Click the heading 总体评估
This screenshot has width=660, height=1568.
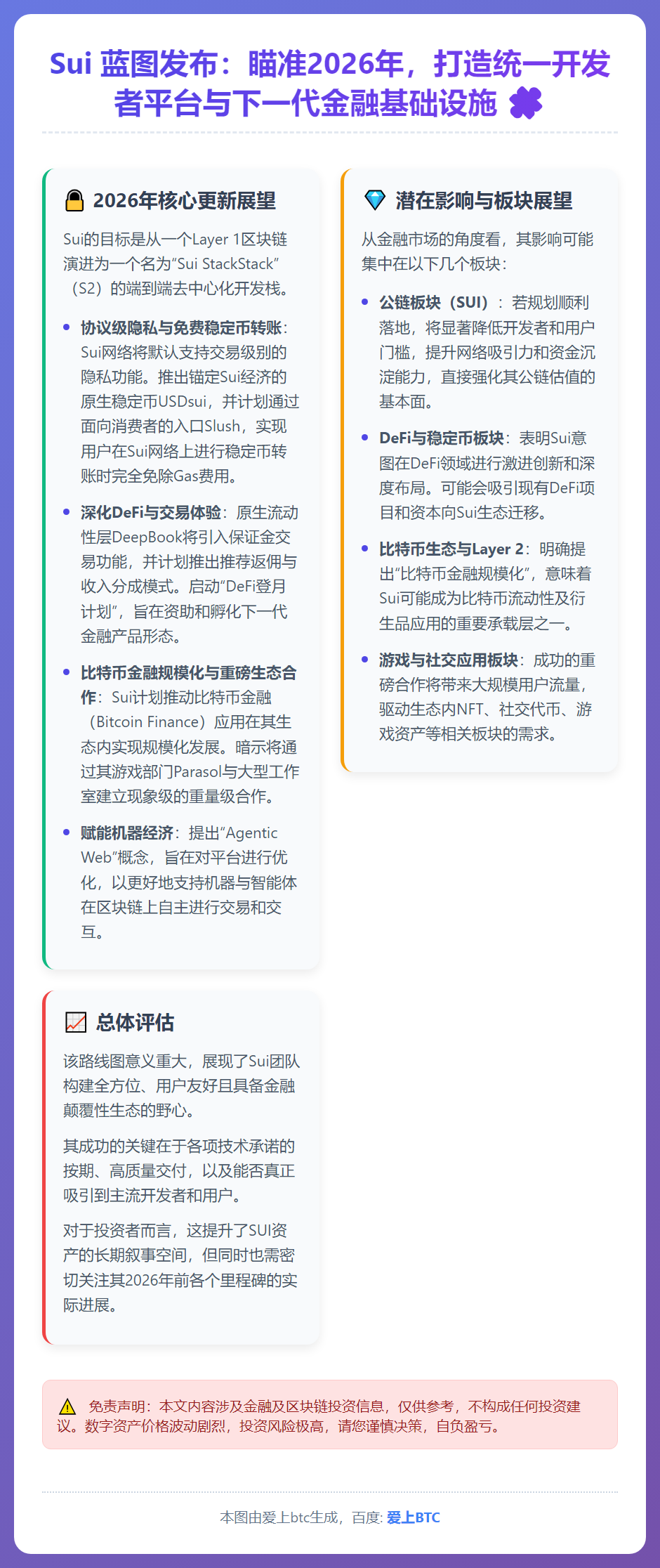point(135,1022)
